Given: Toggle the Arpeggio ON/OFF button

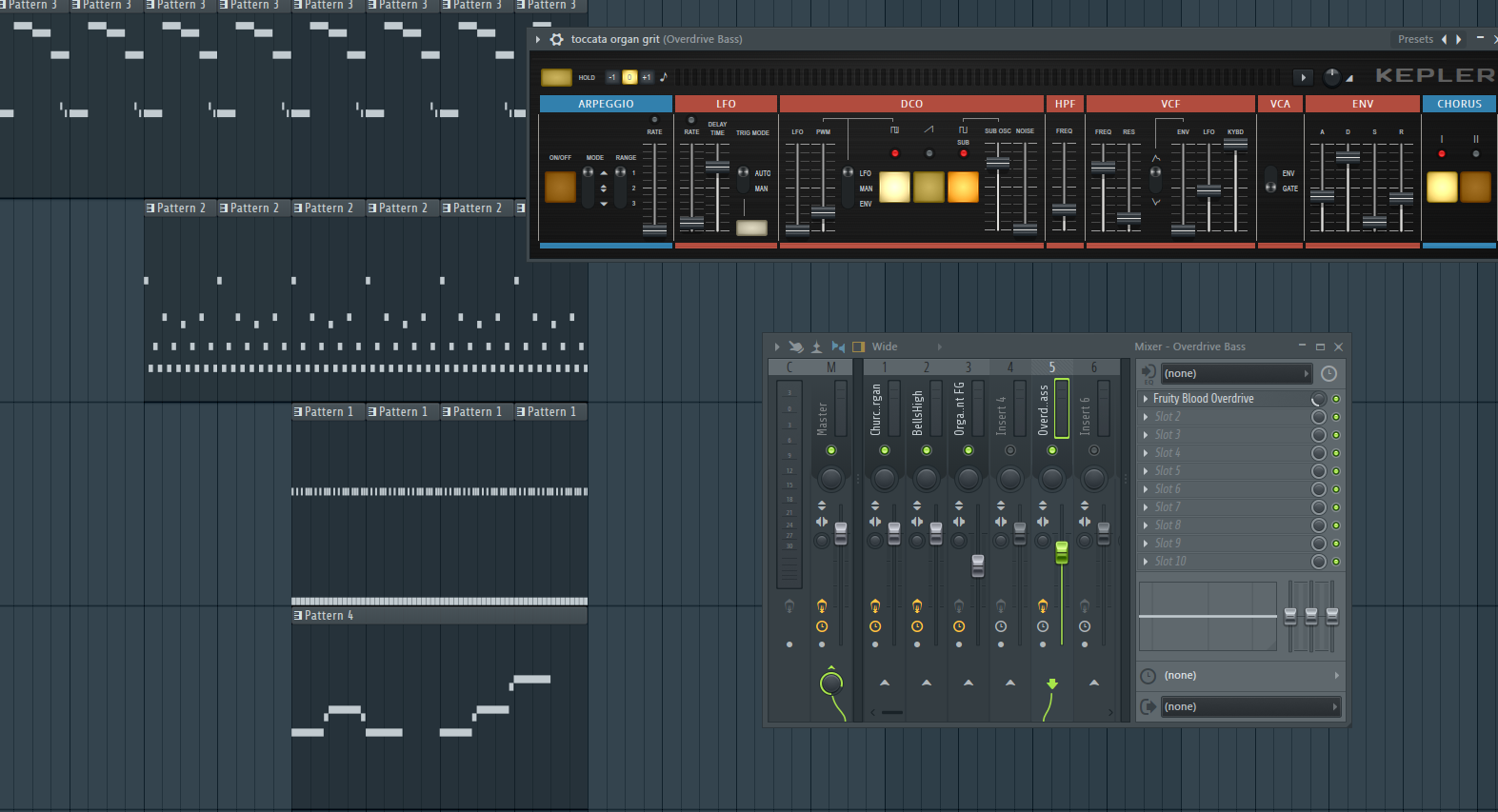Looking at the screenshot, I should pyautogui.click(x=560, y=187).
